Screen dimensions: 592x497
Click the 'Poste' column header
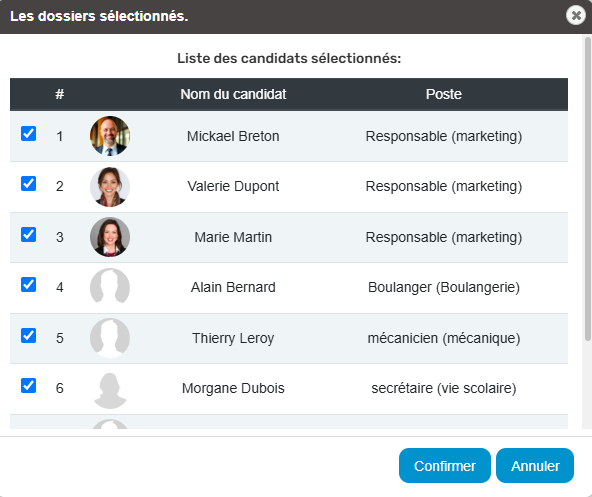[444, 94]
